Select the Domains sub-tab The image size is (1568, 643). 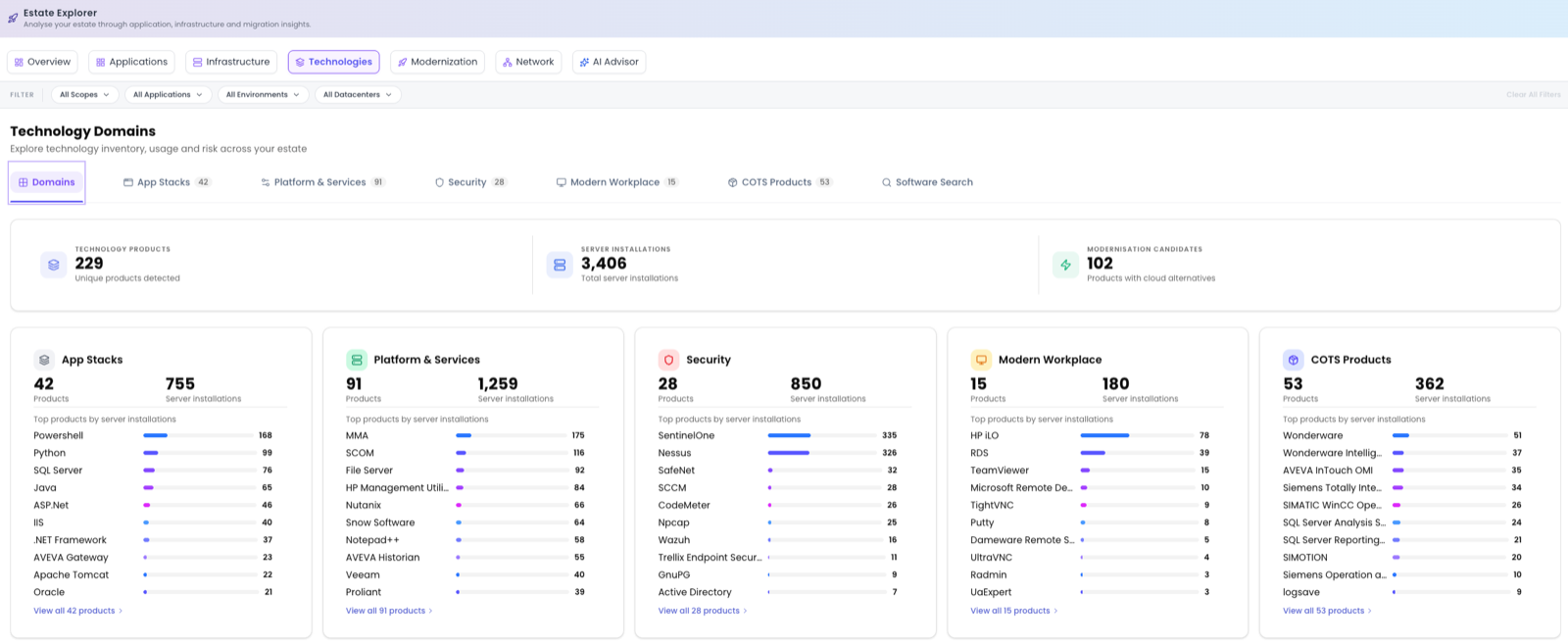click(x=47, y=182)
